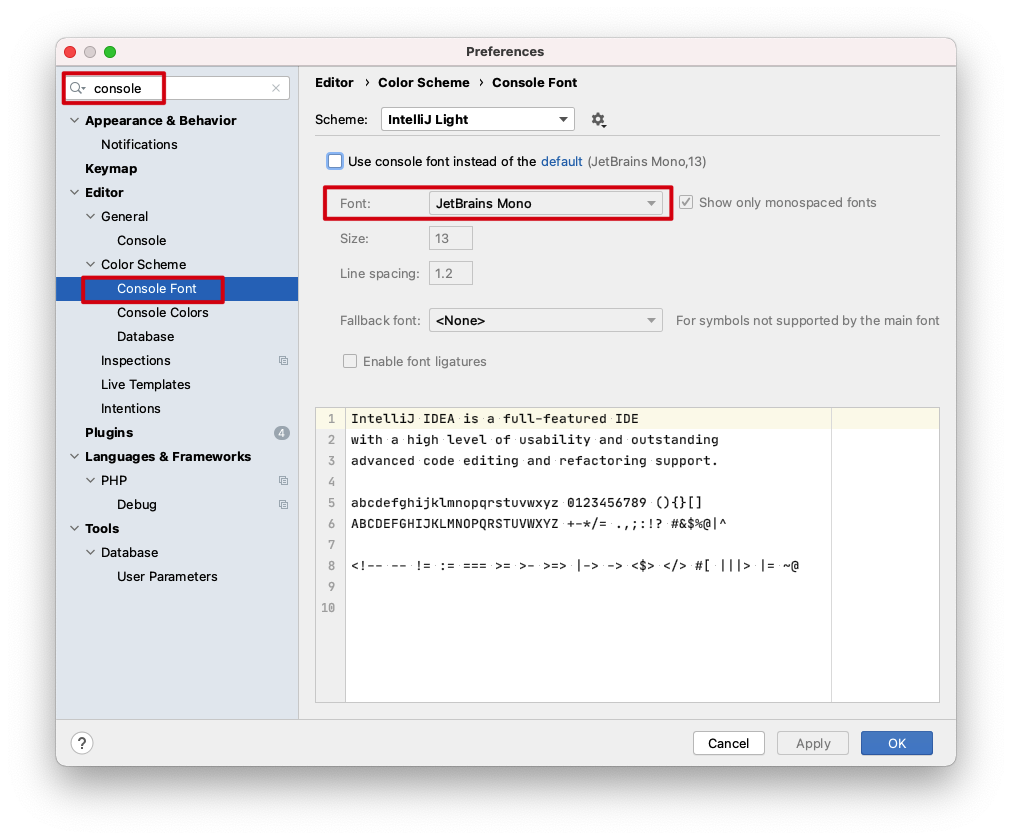
Task: Select Inspections in settings tree
Action: 136,361
